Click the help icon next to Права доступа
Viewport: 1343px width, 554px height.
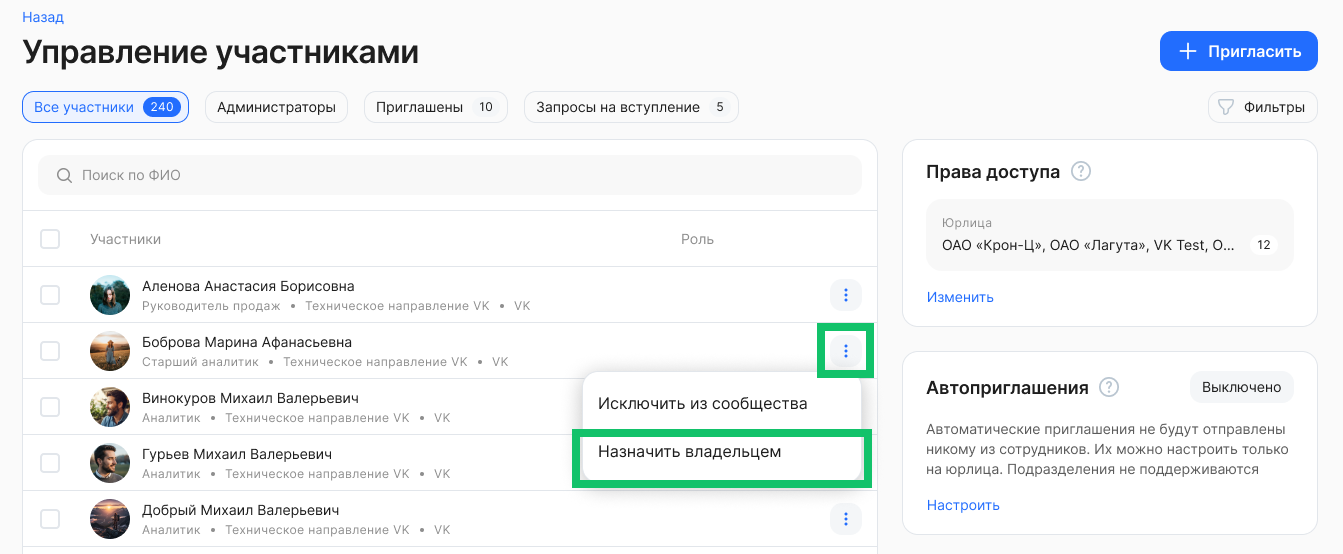point(1081,172)
